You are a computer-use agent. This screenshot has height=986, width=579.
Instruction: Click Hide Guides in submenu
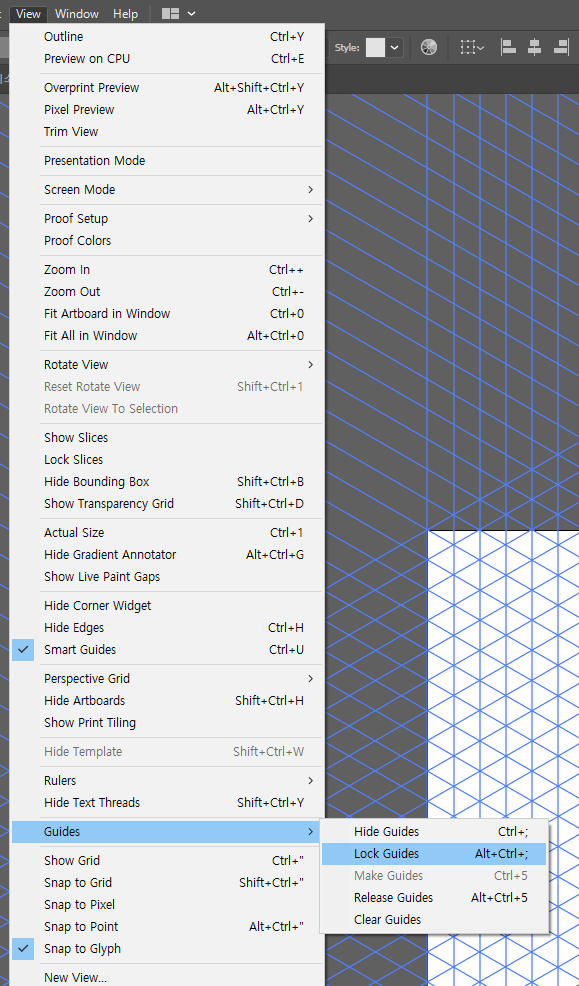[x=434, y=831]
